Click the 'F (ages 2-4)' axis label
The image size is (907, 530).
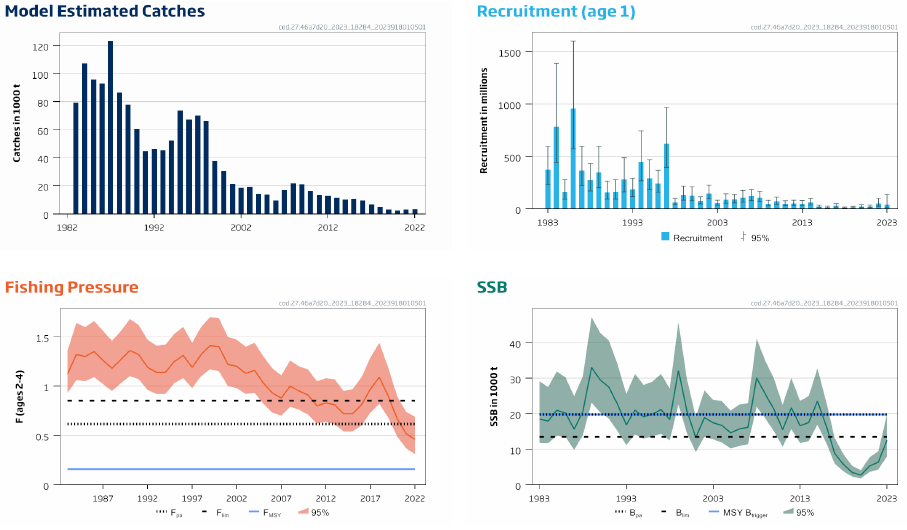point(17,398)
